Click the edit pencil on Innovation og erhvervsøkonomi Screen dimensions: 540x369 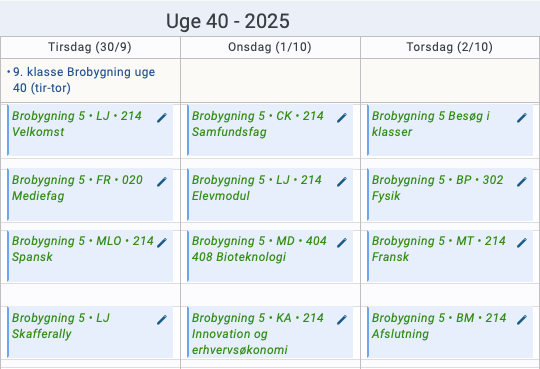pyautogui.click(x=342, y=320)
